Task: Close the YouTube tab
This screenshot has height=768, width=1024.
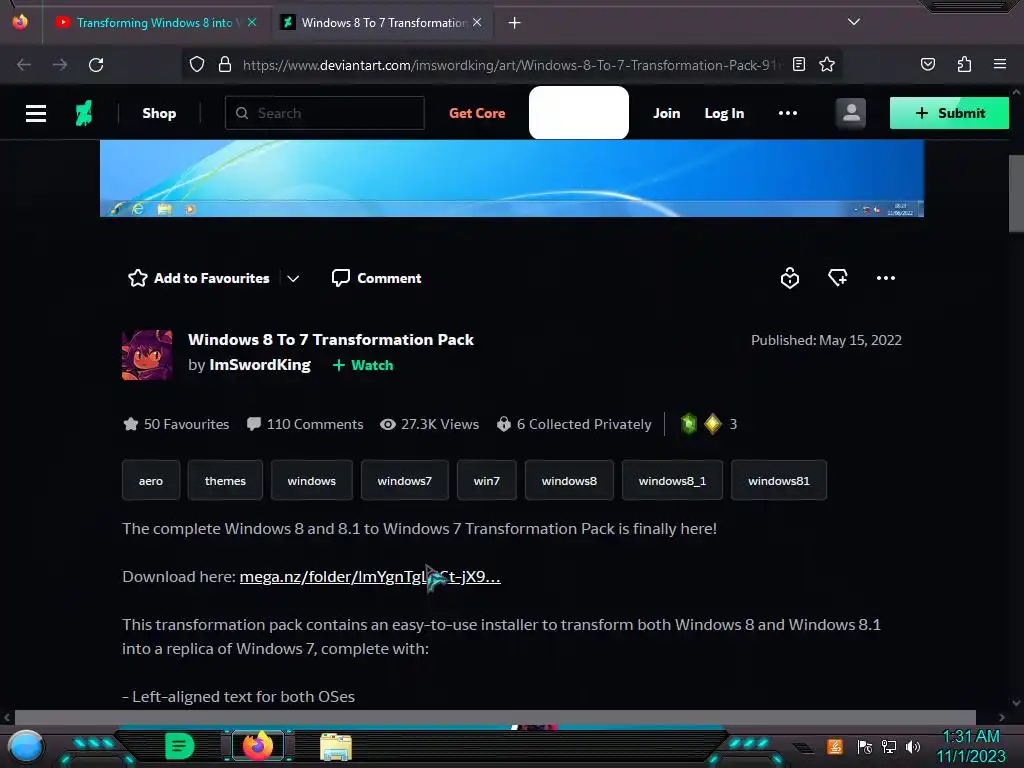Action: pos(252,23)
